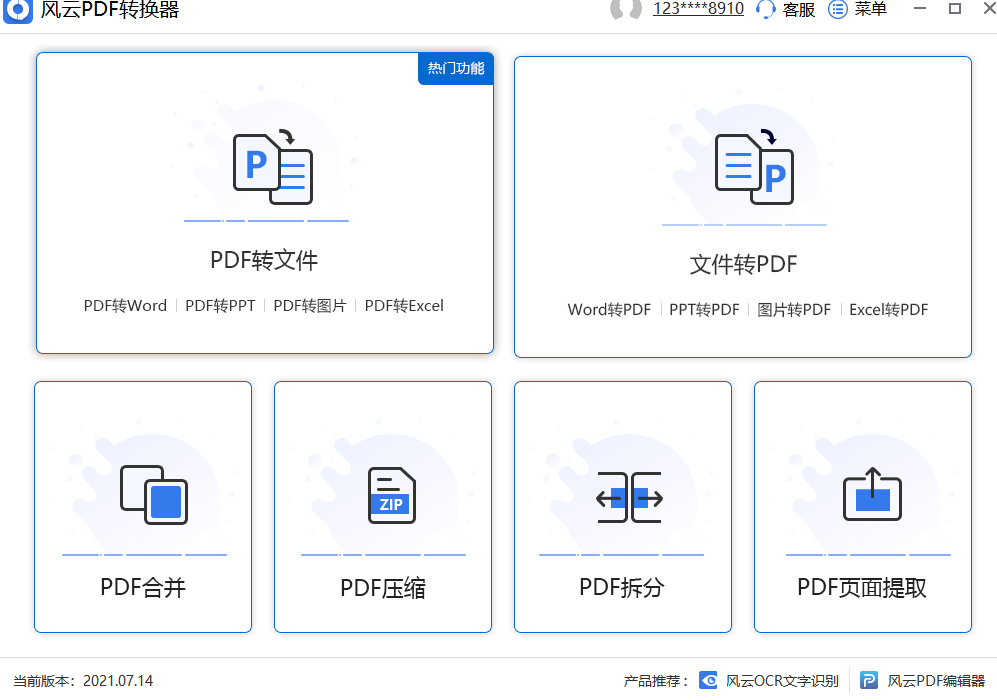Viewport: 997px width, 700px height.
Task: Click the user avatar icon
Action: tap(626, 10)
